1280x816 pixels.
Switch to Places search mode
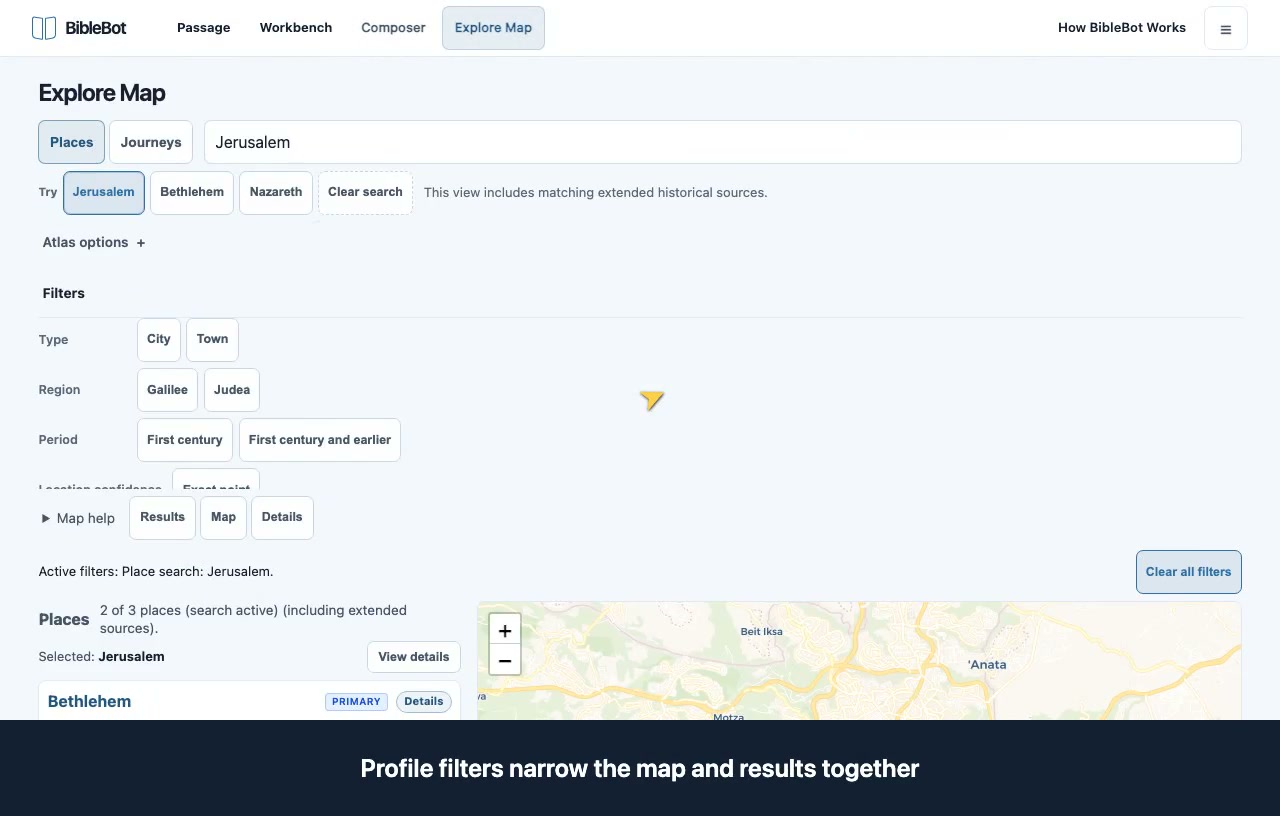click(x=72, y=142)
